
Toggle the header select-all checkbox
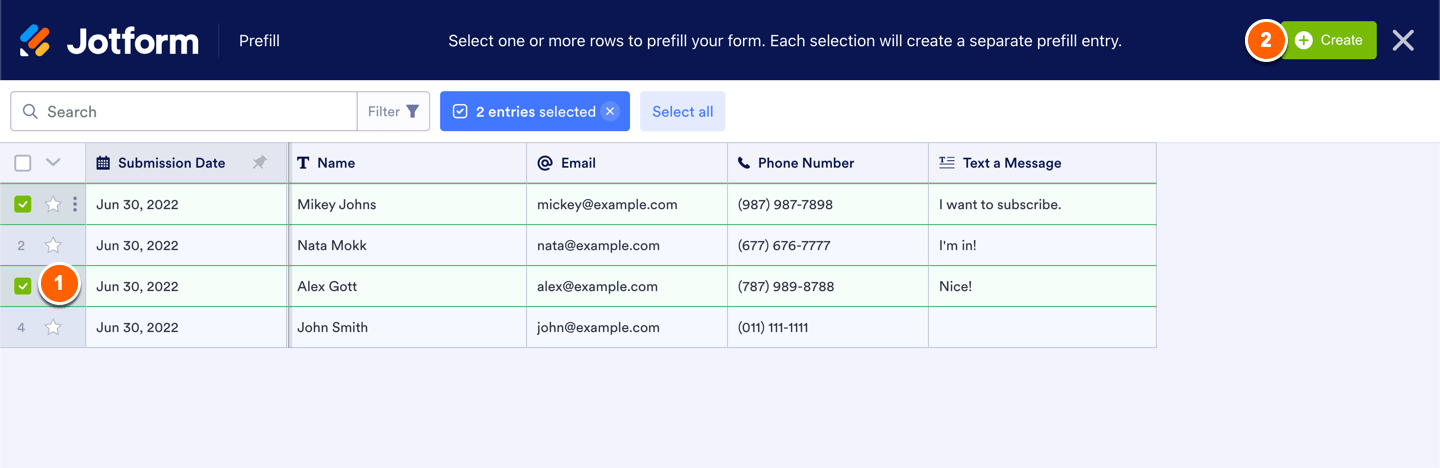23,163
